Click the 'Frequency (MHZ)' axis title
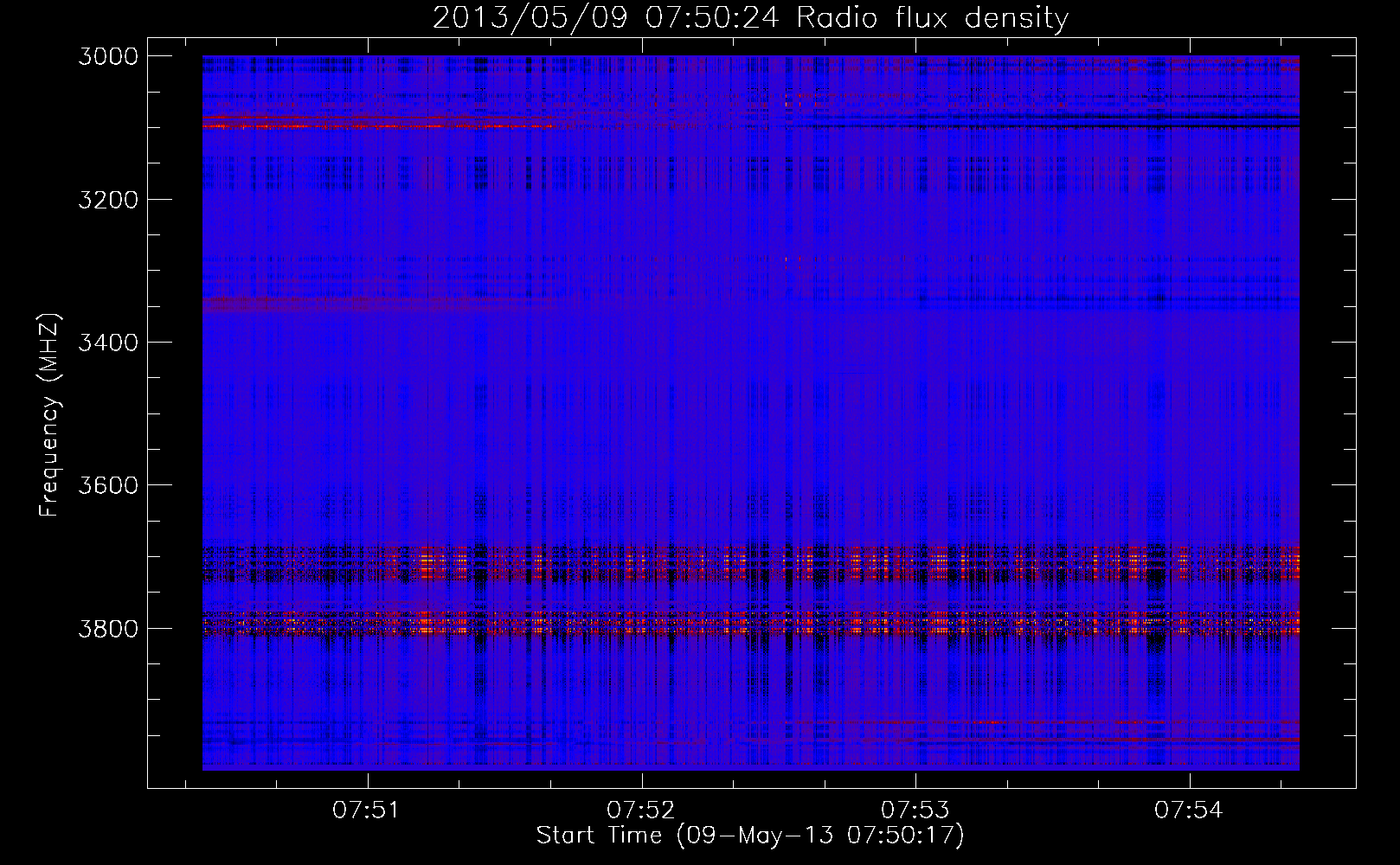This screenshot has width=1400, height=865. coord(50,415)
